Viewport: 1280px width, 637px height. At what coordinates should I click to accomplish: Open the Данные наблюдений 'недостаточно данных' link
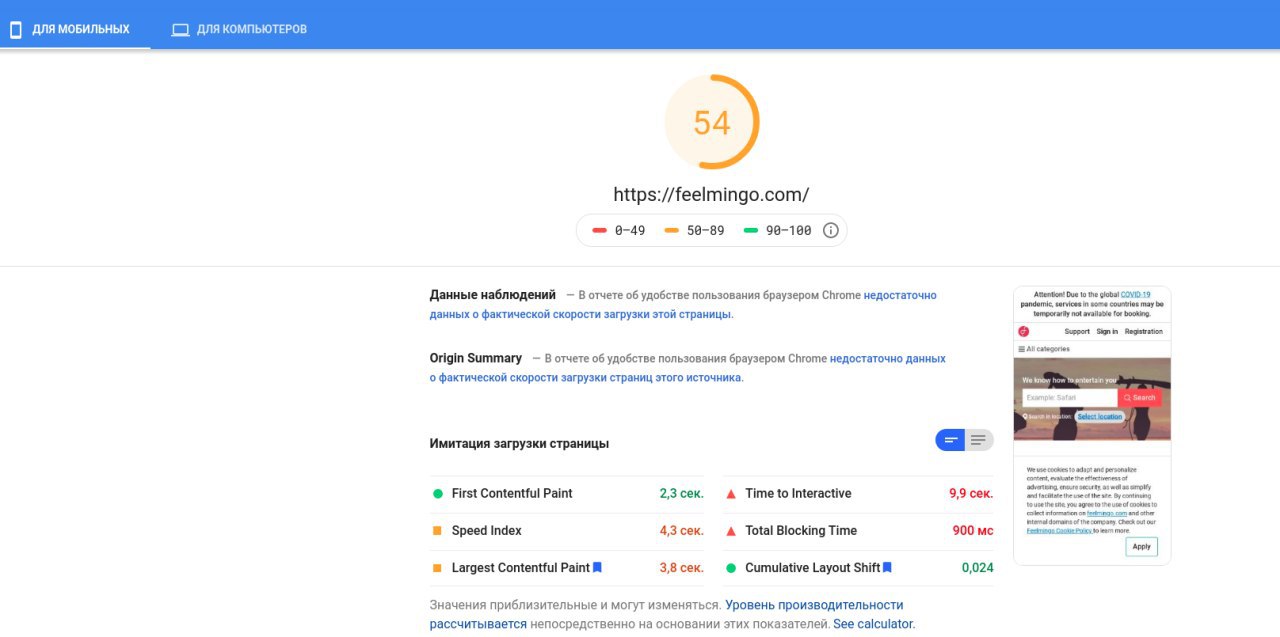[683, 304]
